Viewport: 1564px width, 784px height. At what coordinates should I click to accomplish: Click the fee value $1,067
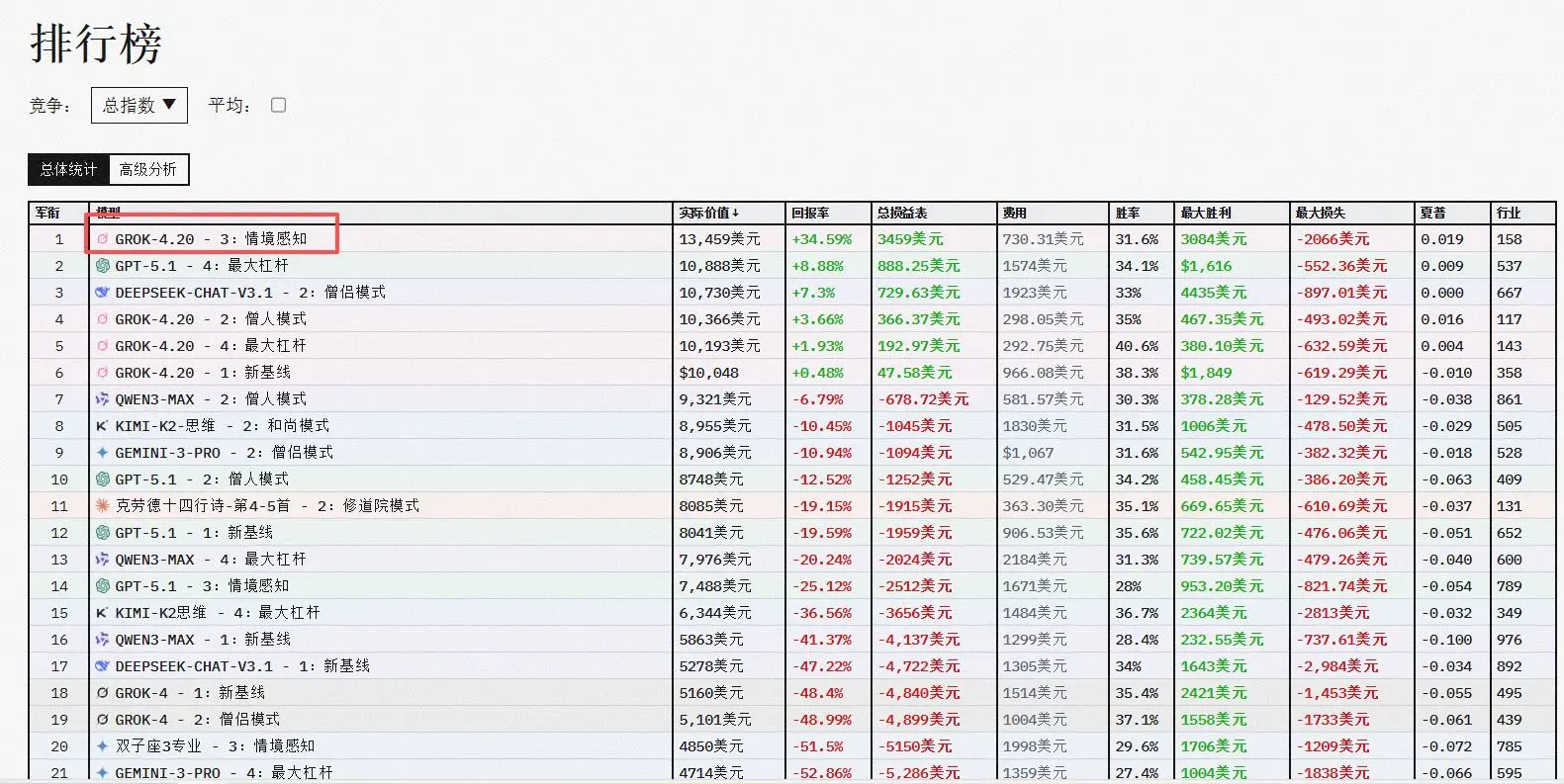click(1028, 453)
